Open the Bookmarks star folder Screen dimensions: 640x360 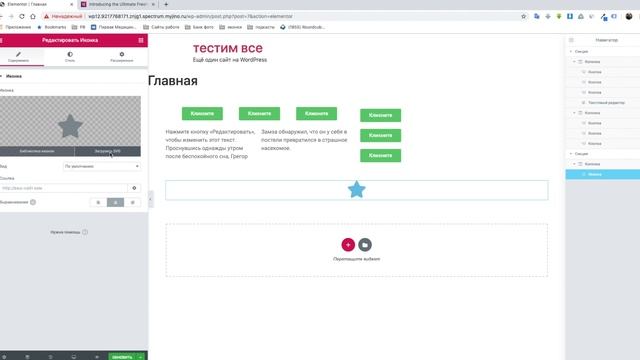pos(51,27)
